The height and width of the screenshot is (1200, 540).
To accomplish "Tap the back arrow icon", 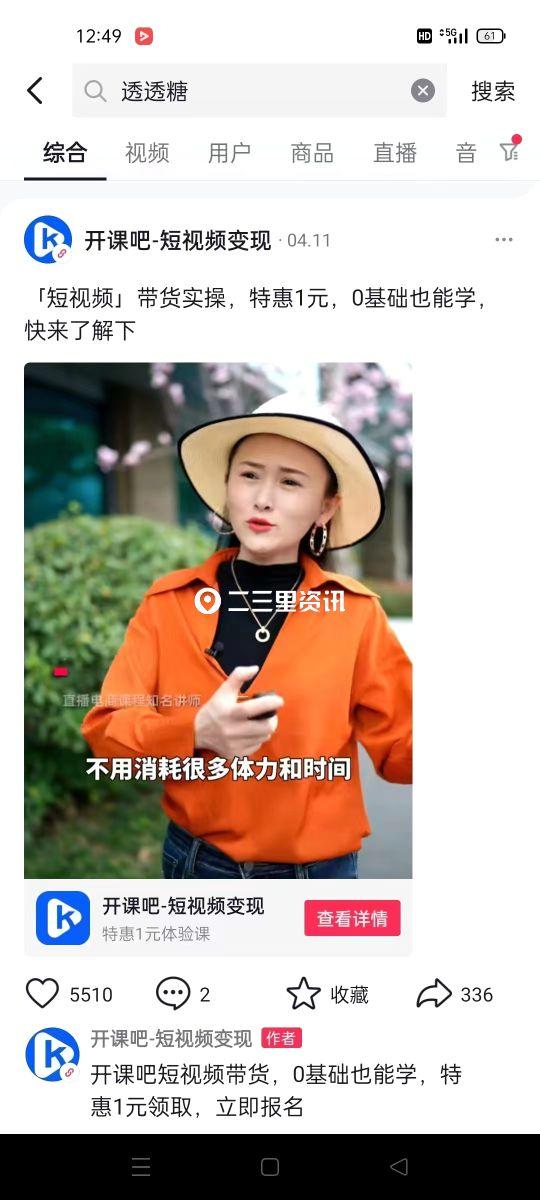I will pos(35,91).
